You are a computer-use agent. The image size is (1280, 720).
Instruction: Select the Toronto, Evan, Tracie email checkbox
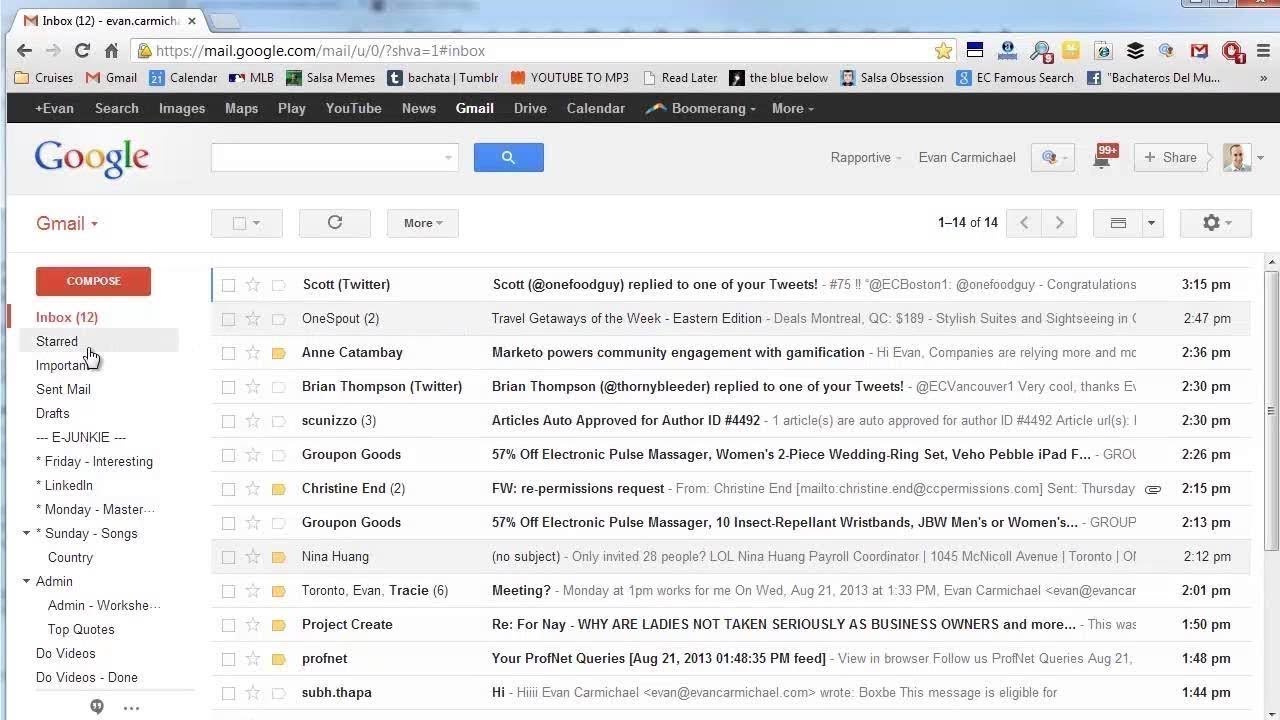pos(229,591)
